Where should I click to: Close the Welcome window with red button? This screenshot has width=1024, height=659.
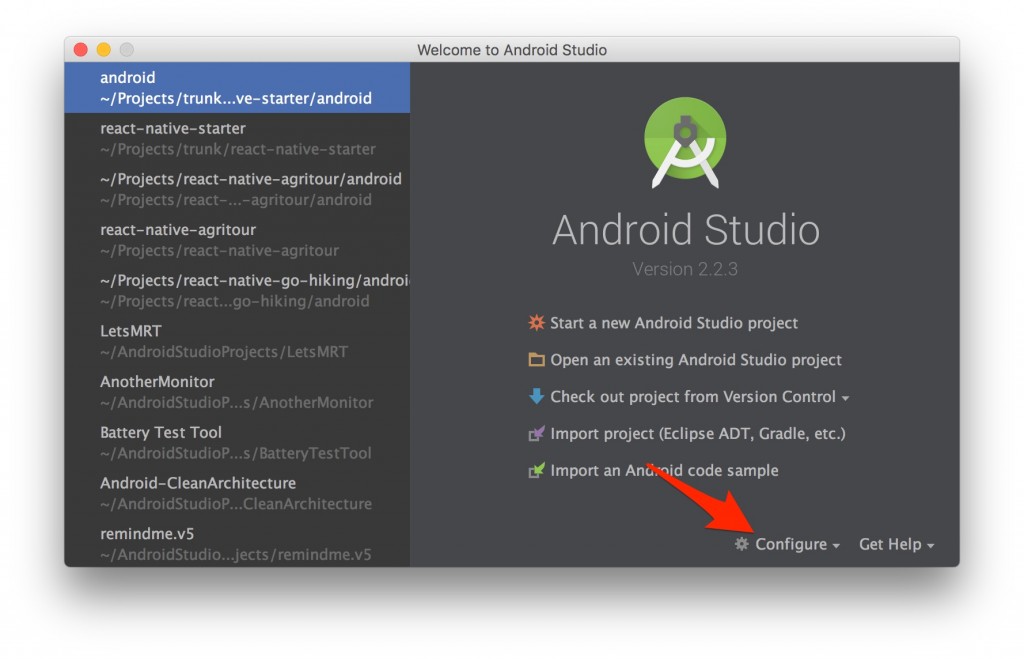coord(81,50)
